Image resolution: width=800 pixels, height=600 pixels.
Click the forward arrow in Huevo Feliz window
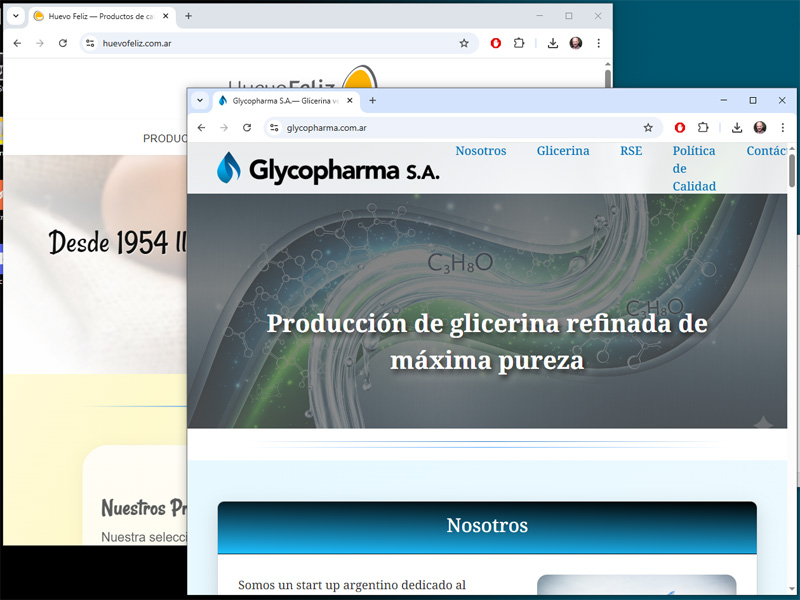tap(39, 44)
